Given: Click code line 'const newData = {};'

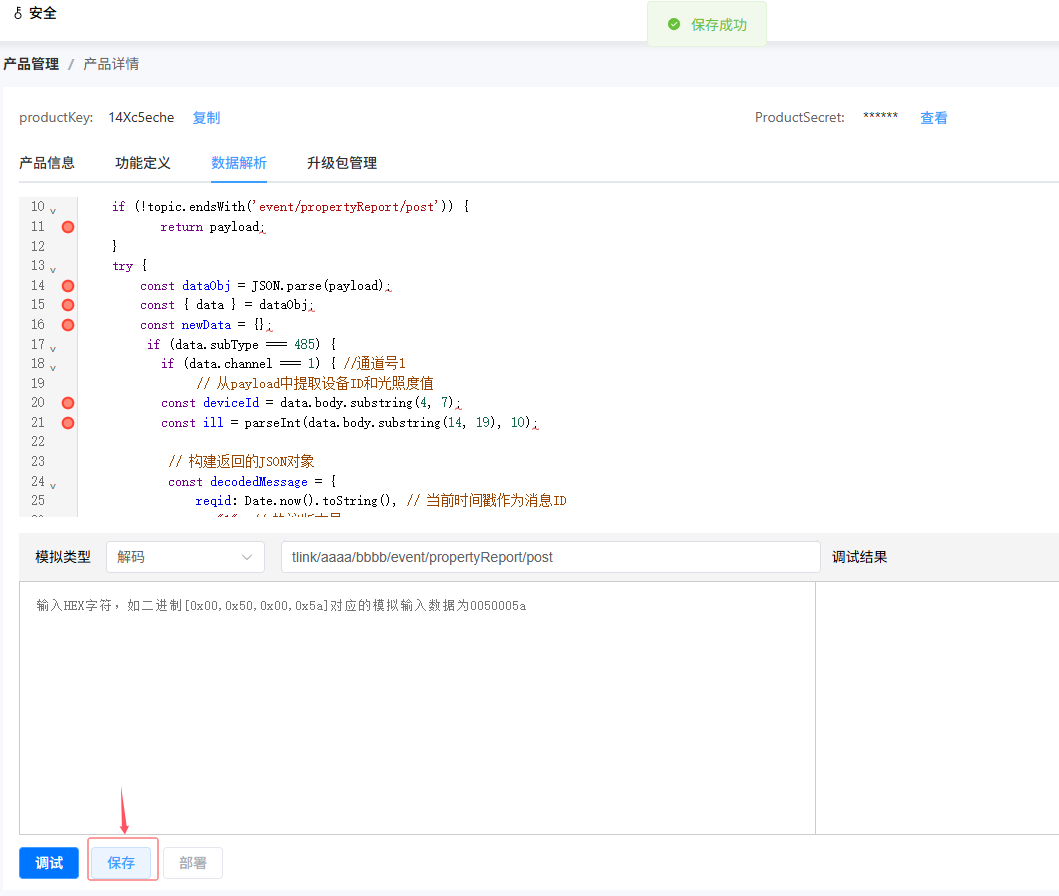Looking at the screenshot, I should (205, 325).
